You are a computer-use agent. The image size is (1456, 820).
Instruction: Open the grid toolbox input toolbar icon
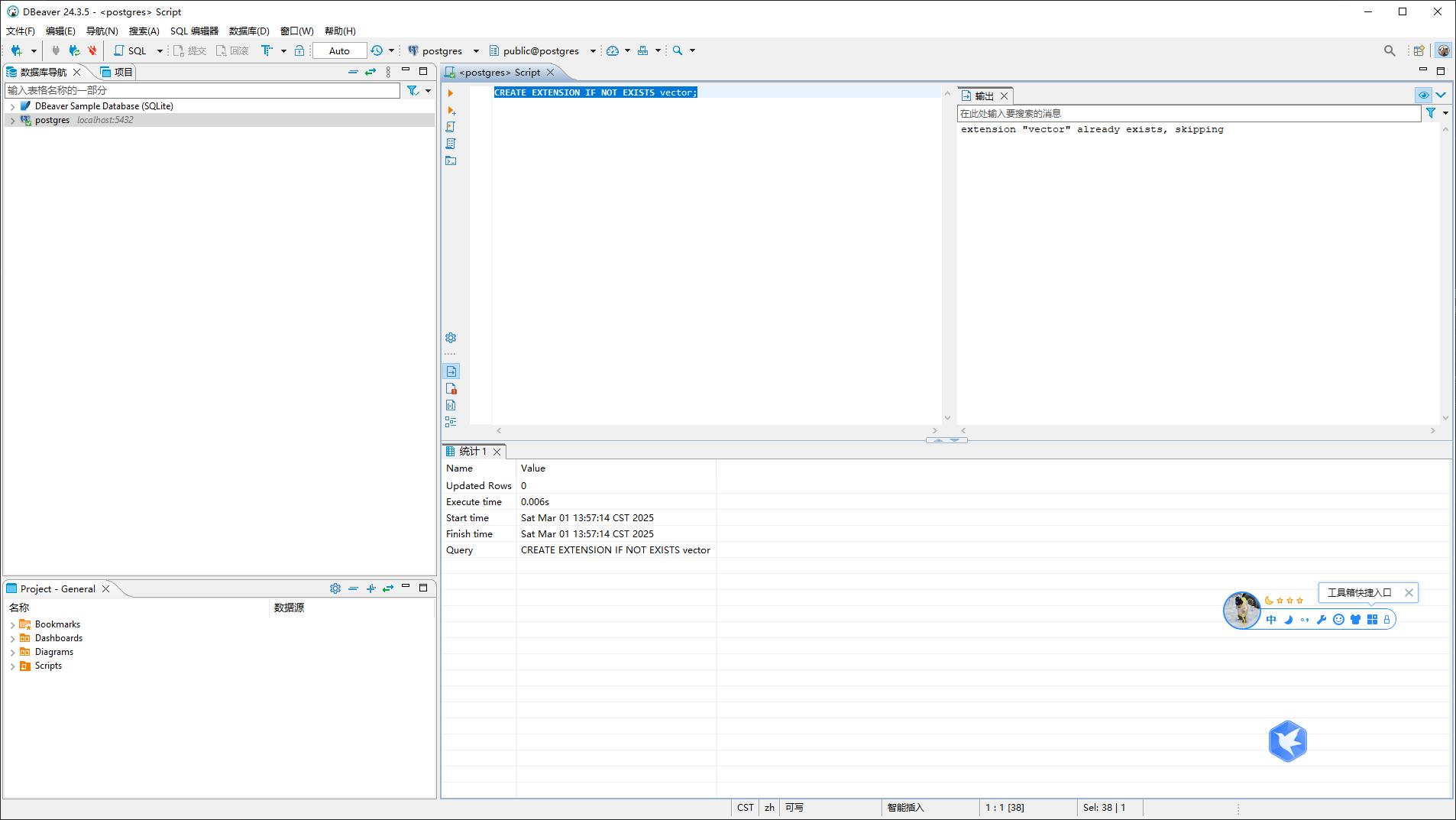point(1372,620)
